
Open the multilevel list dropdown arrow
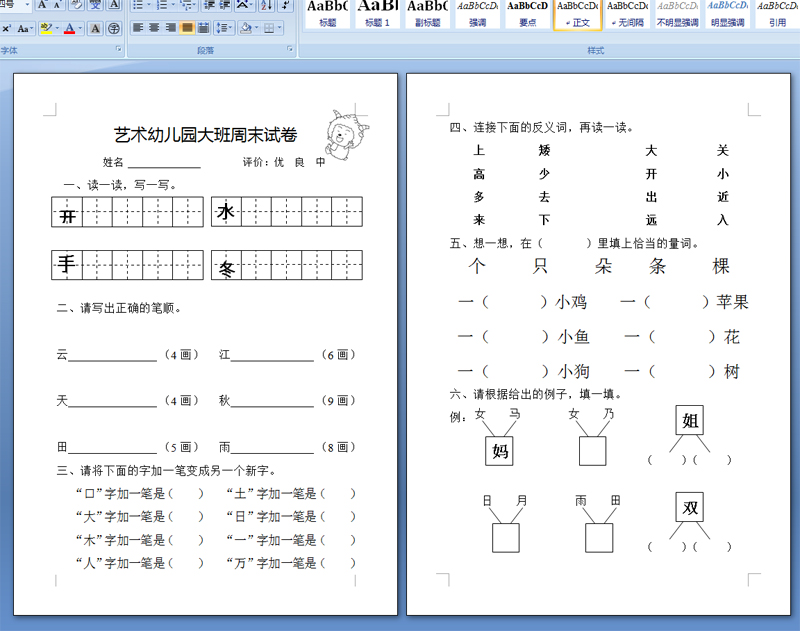point(195,5)
